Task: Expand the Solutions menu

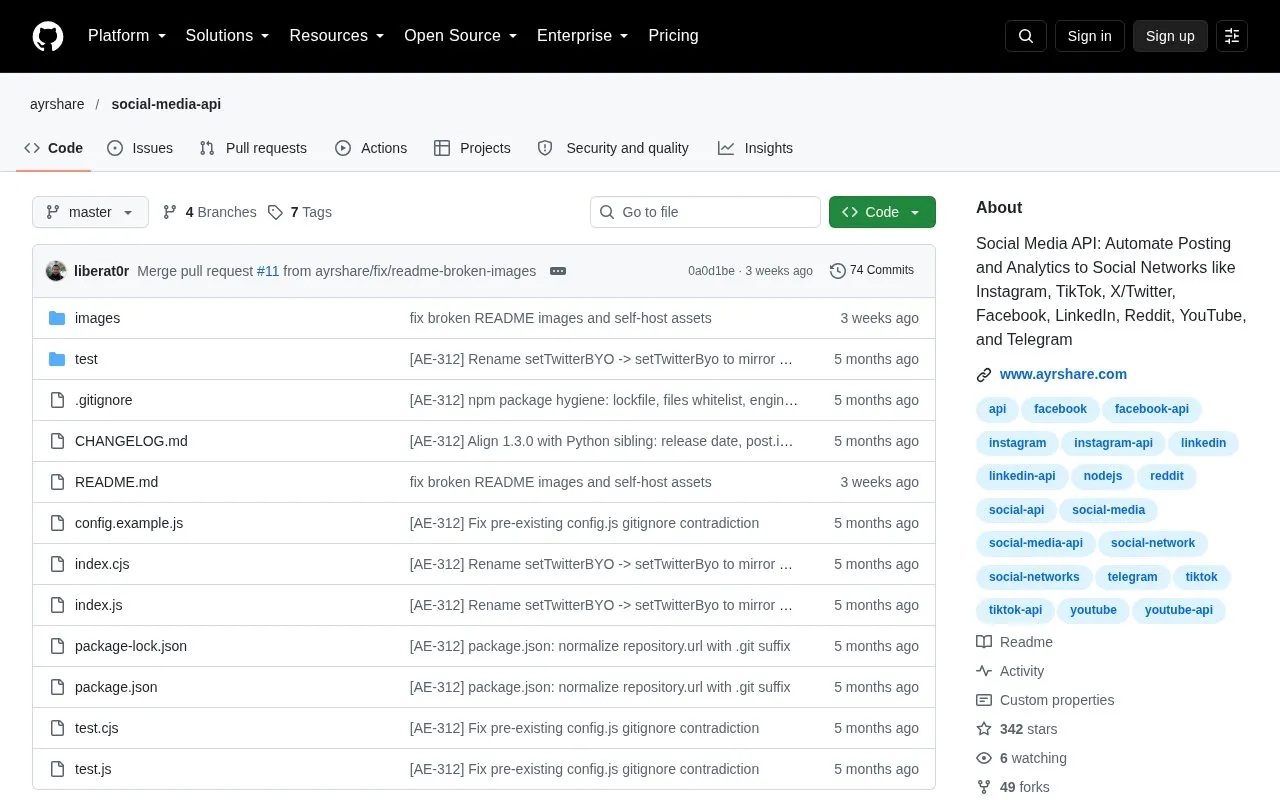Action: [x=228, y=36]
